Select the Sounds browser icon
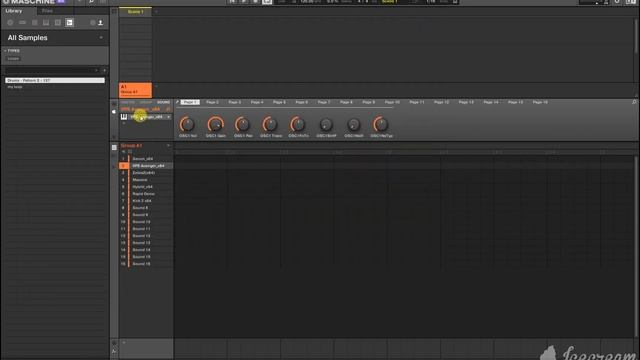The image size is (640, 360). (x=35, y=22)
